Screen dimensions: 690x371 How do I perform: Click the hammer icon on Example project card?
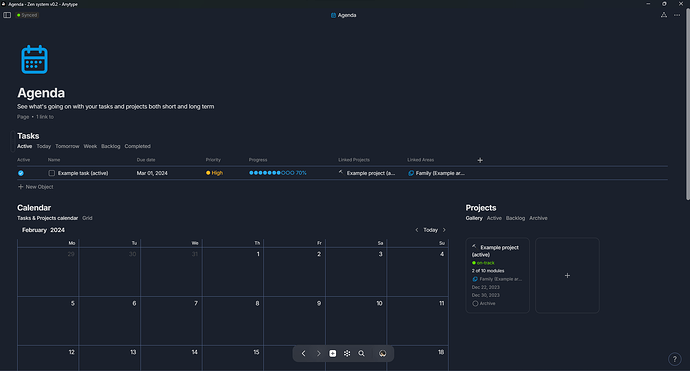tap(474, 246)
